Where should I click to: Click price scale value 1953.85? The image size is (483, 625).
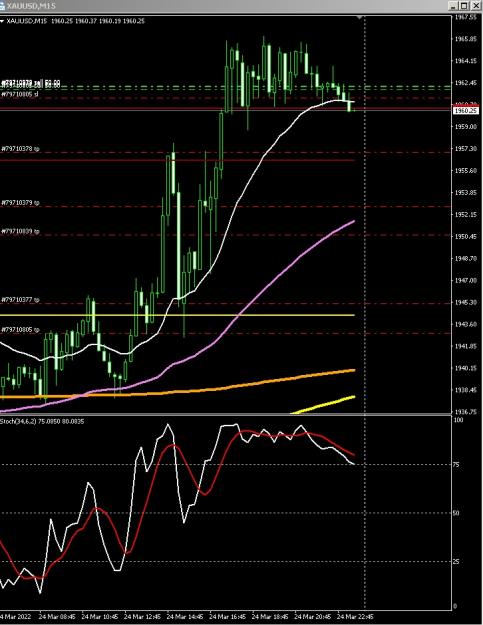[465, 193]
